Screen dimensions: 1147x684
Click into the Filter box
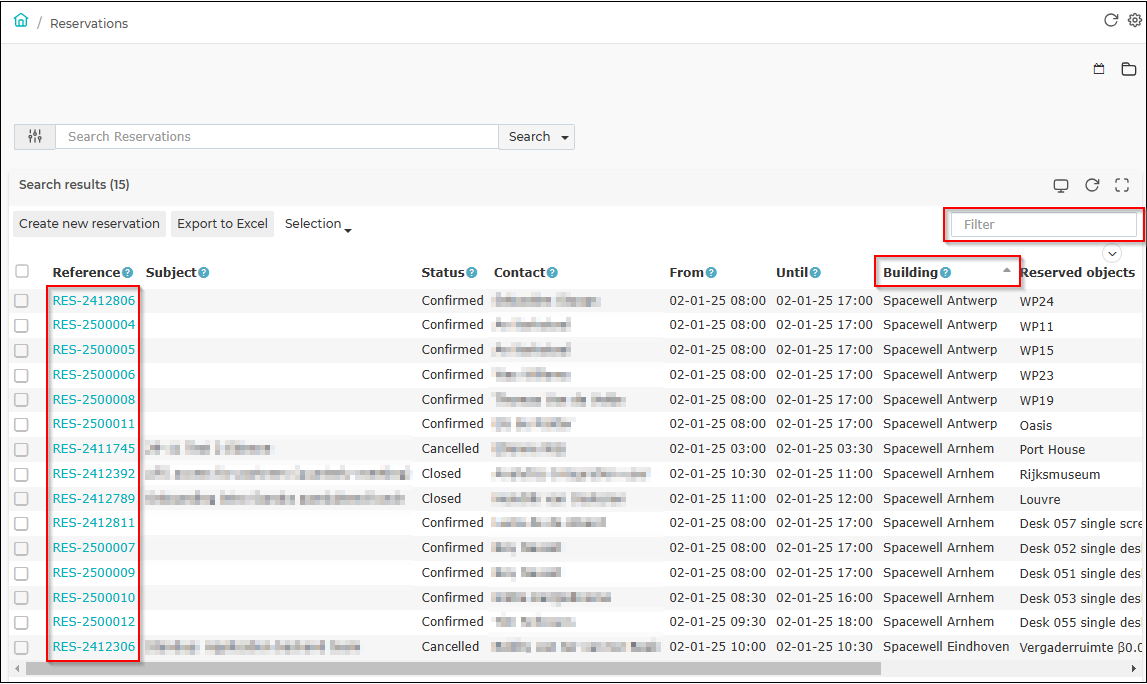click(x=1044, y=225)
